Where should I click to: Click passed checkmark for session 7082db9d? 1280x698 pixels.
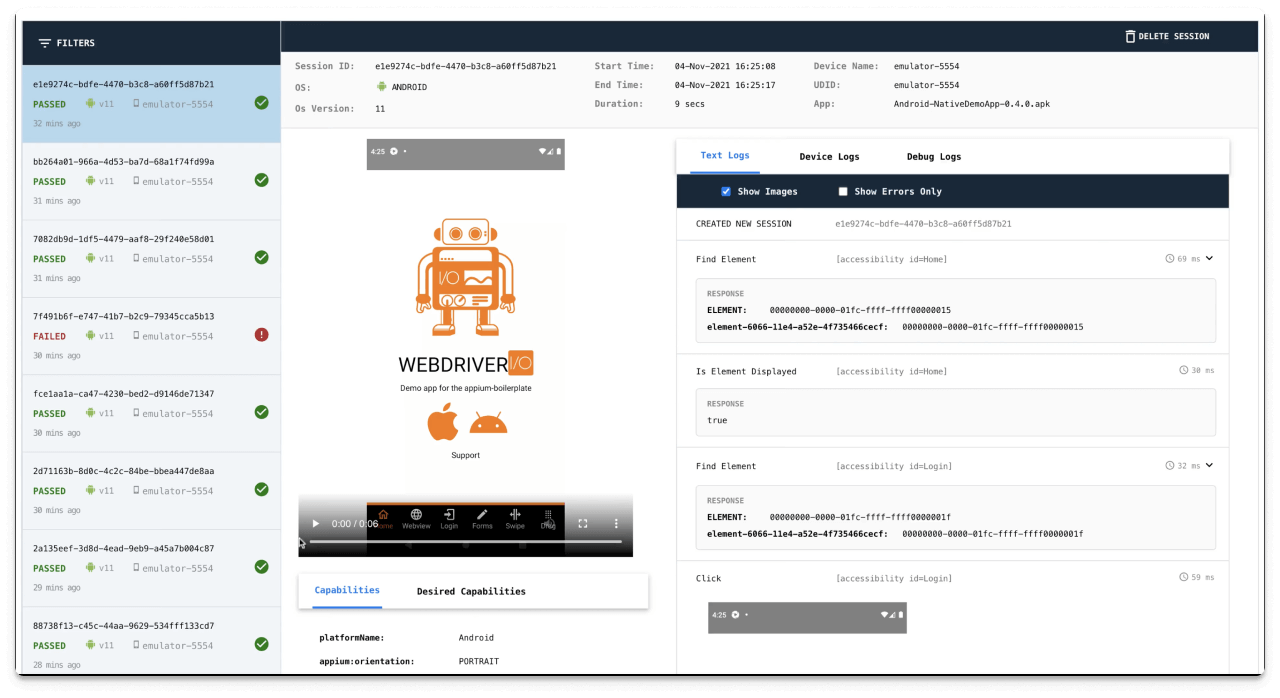coord(261,257)
